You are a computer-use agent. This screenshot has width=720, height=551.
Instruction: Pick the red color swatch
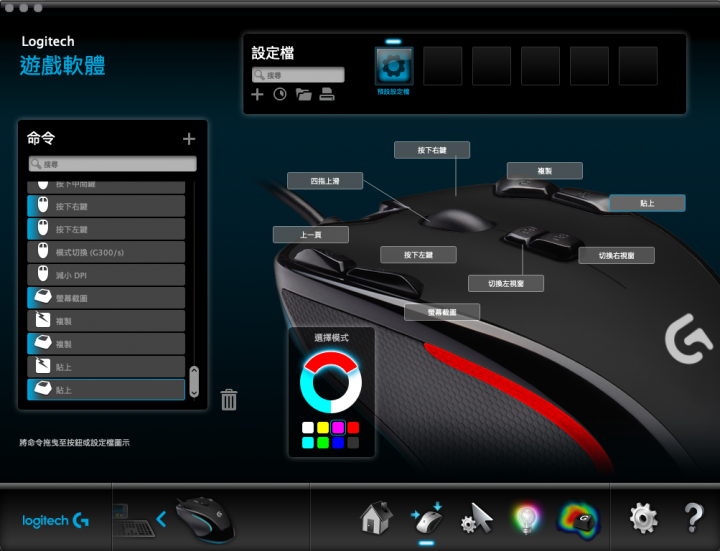tap(353, 428)
